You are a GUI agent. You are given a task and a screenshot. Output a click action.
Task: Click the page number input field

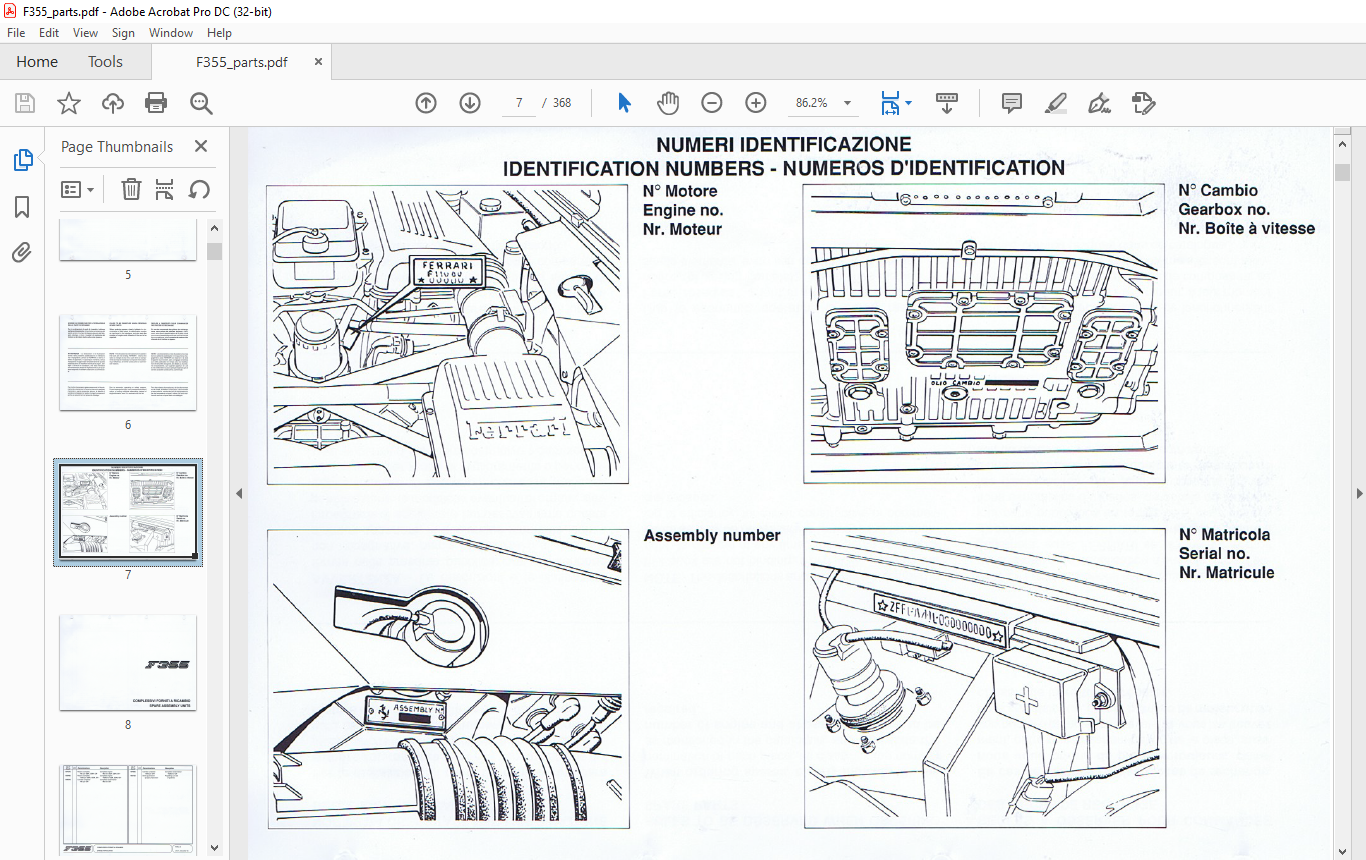pyautogui.click(x=519, y=103)
